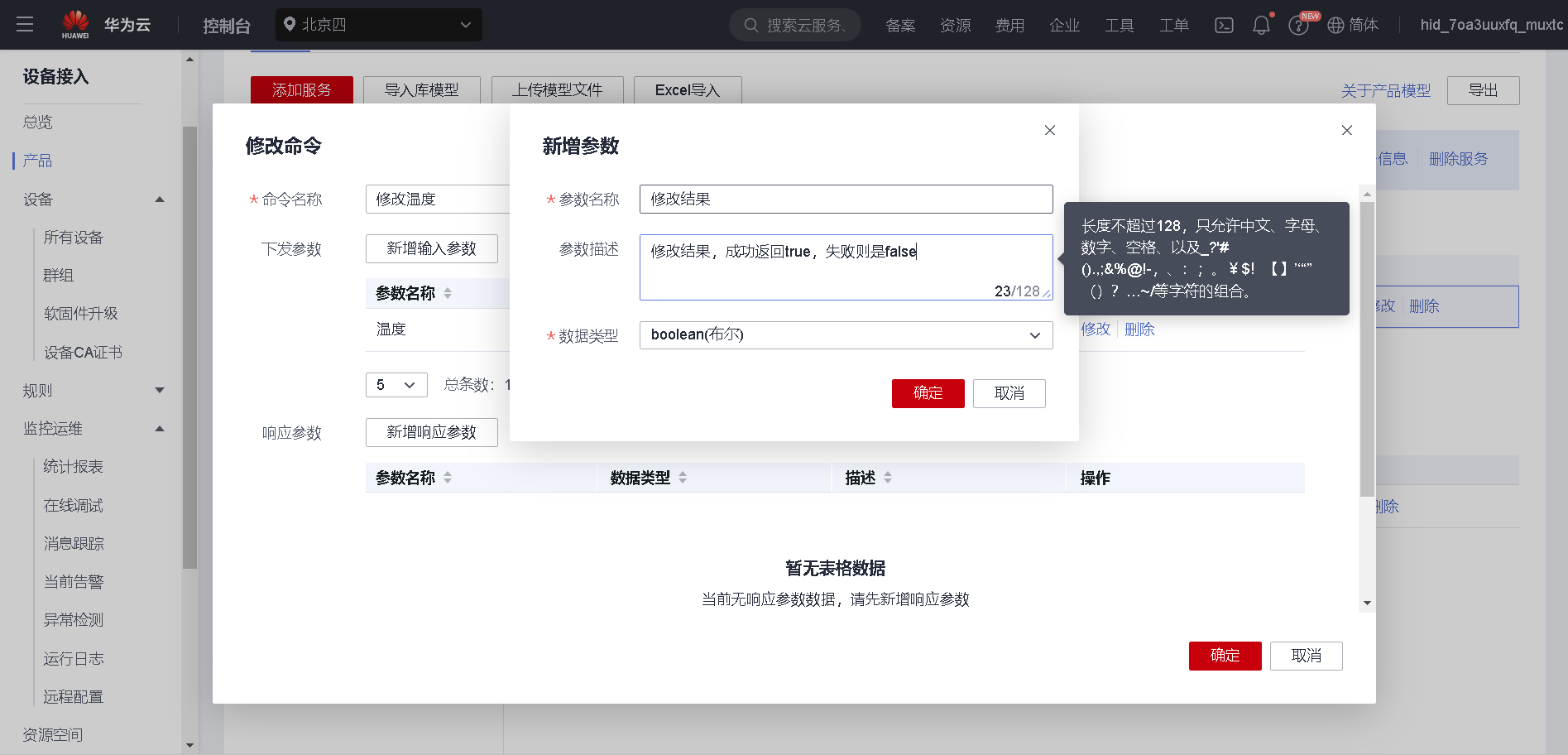Sort response table by 参数名称

448,478
